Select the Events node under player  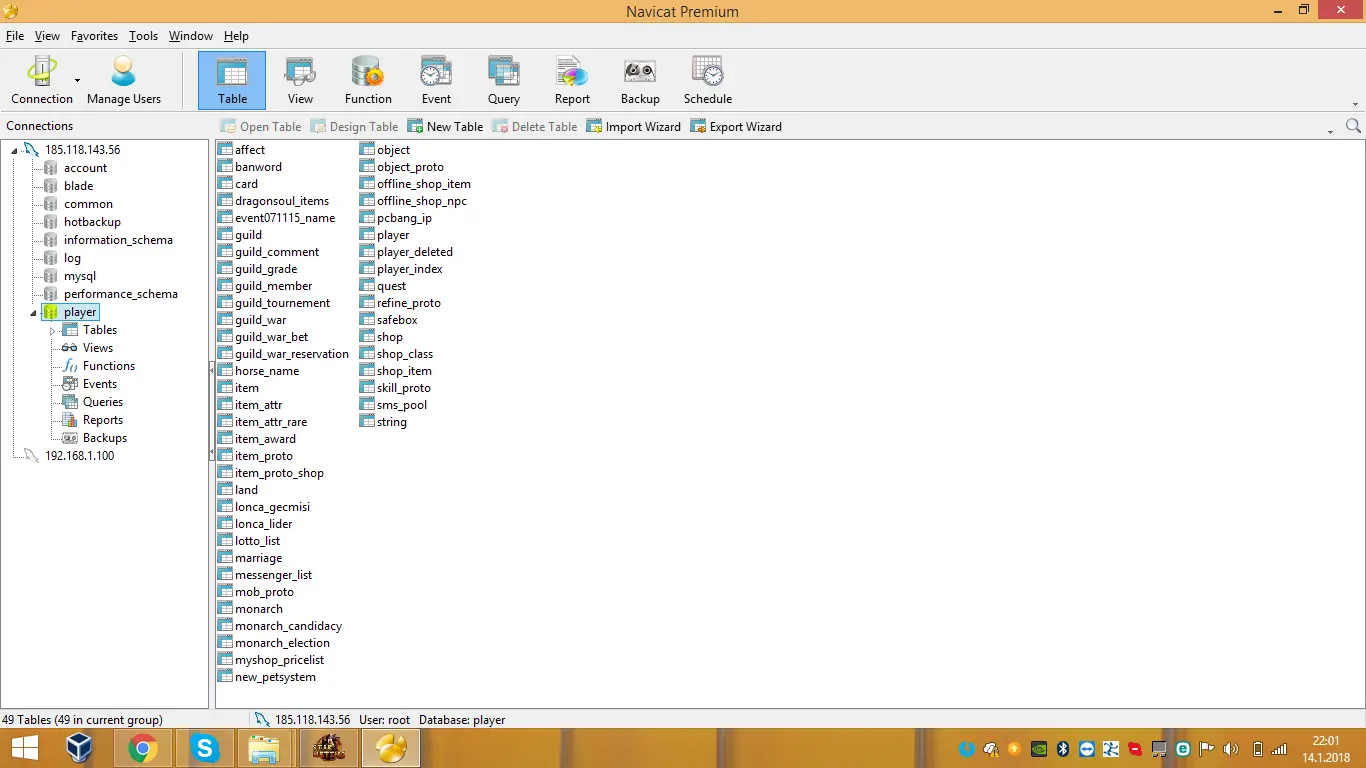pyautogui.click(x=99, y=384)
